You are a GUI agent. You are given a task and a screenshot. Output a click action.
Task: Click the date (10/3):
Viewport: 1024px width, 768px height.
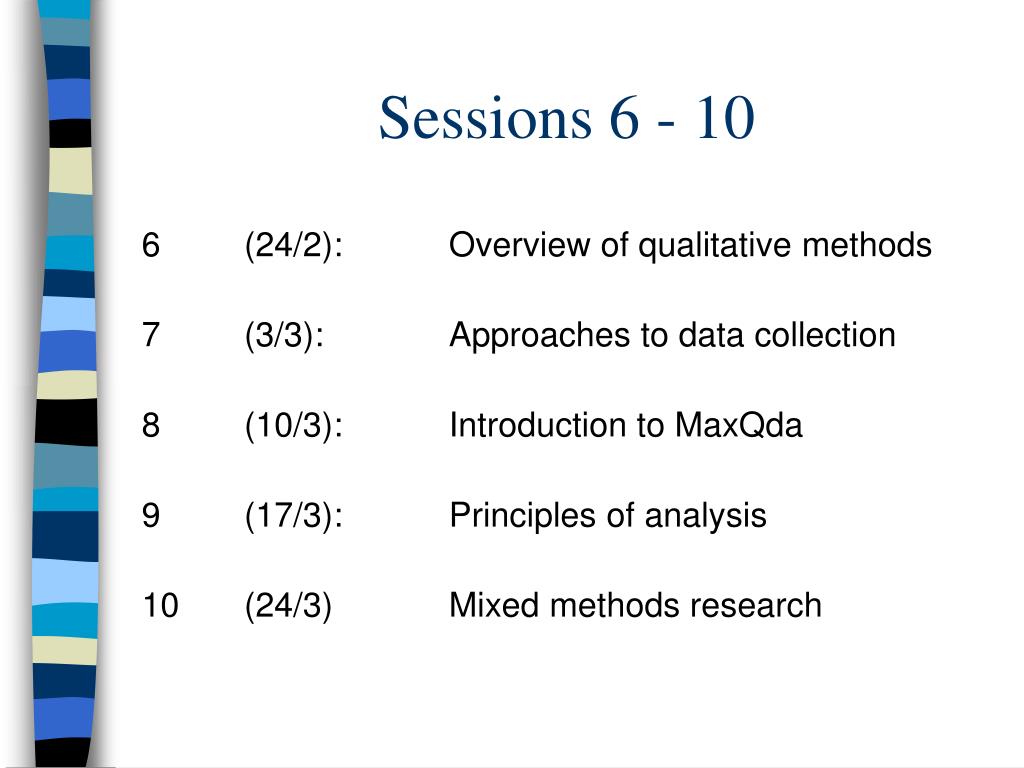294,426
